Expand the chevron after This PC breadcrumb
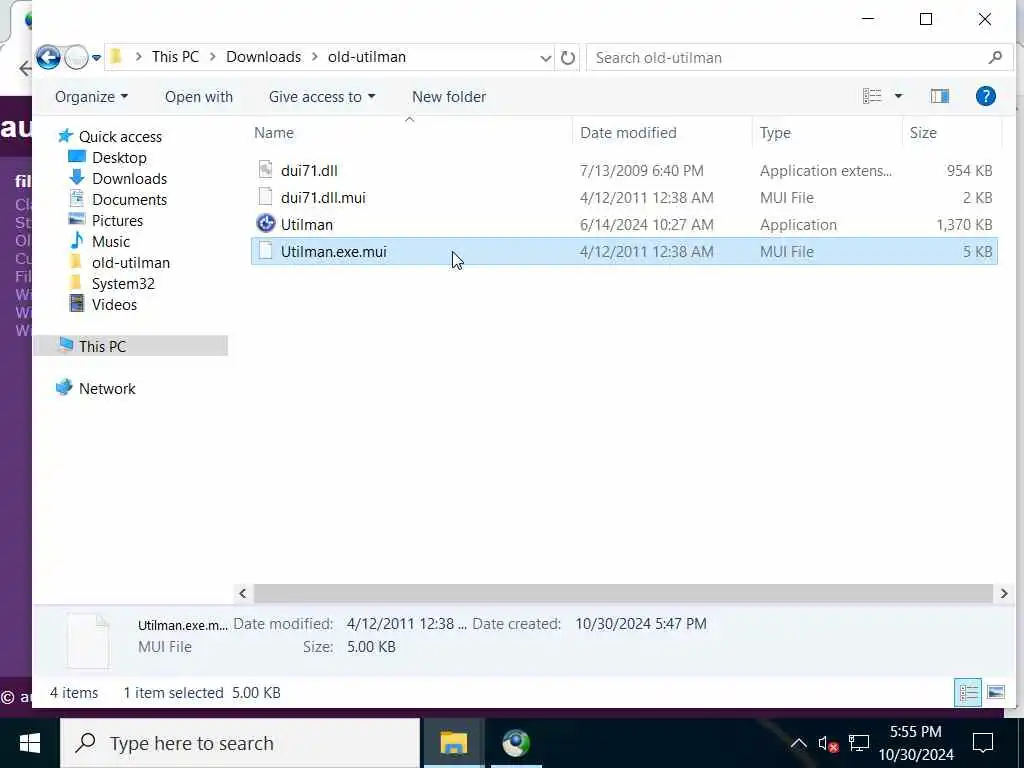Image resolution: width=1024 pixels, height=768 pixels. coord(212,57)
